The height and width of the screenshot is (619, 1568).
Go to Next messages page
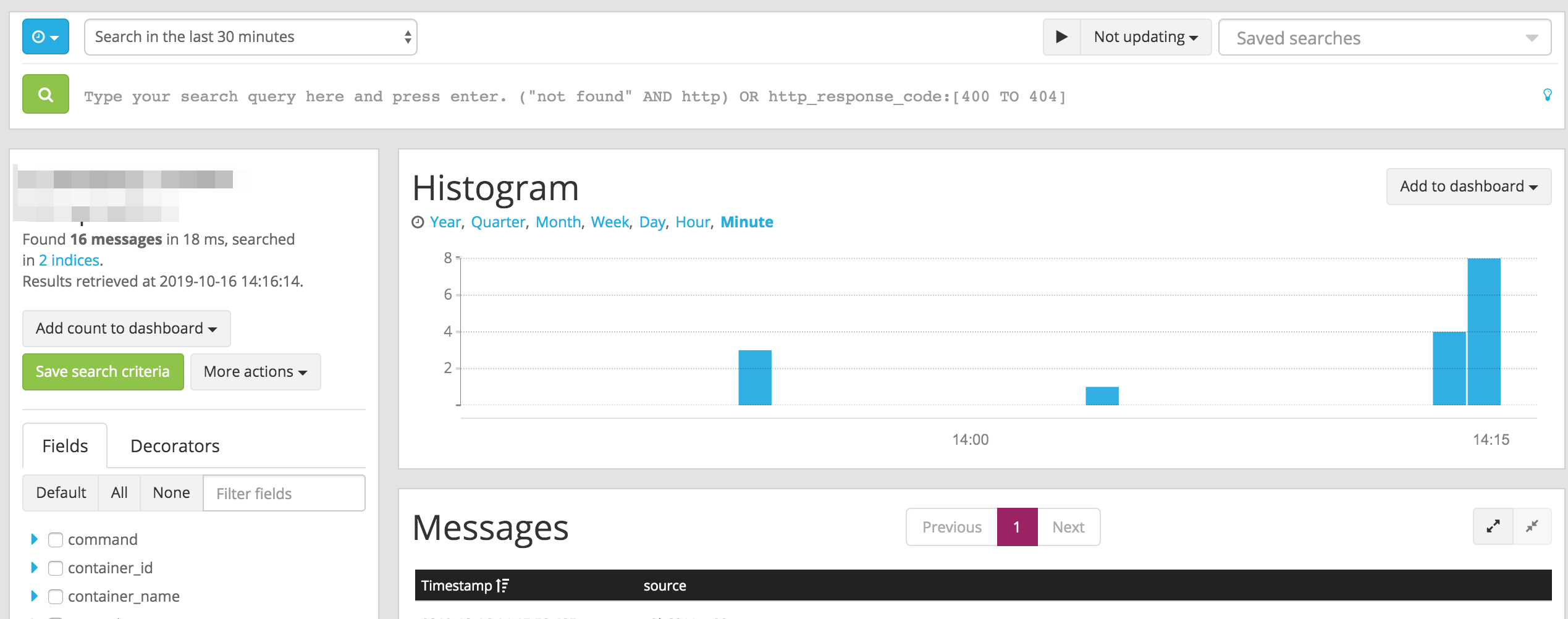[1068, 527]
